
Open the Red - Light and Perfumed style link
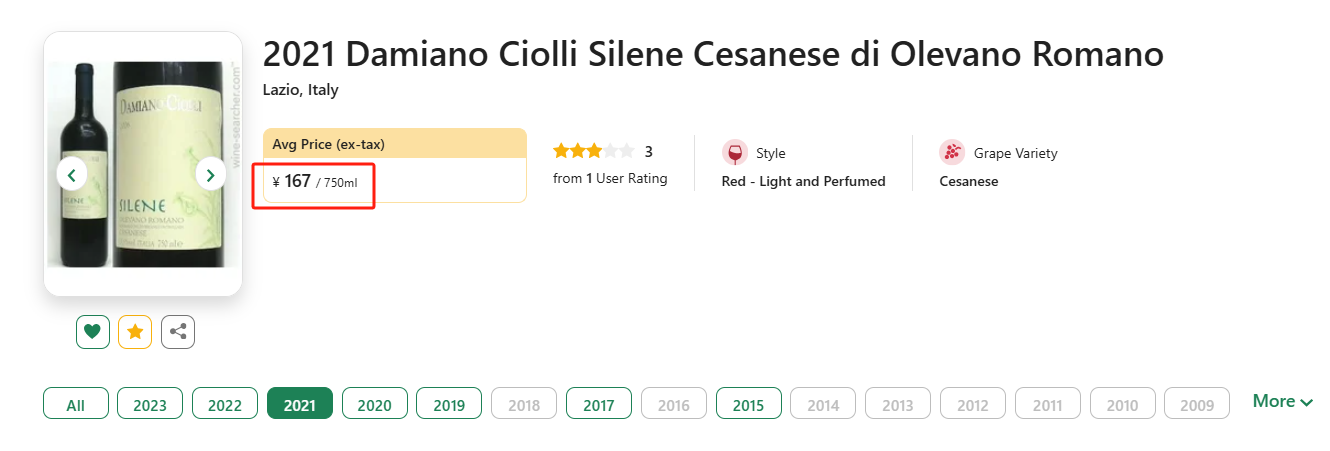pos(803,182)
